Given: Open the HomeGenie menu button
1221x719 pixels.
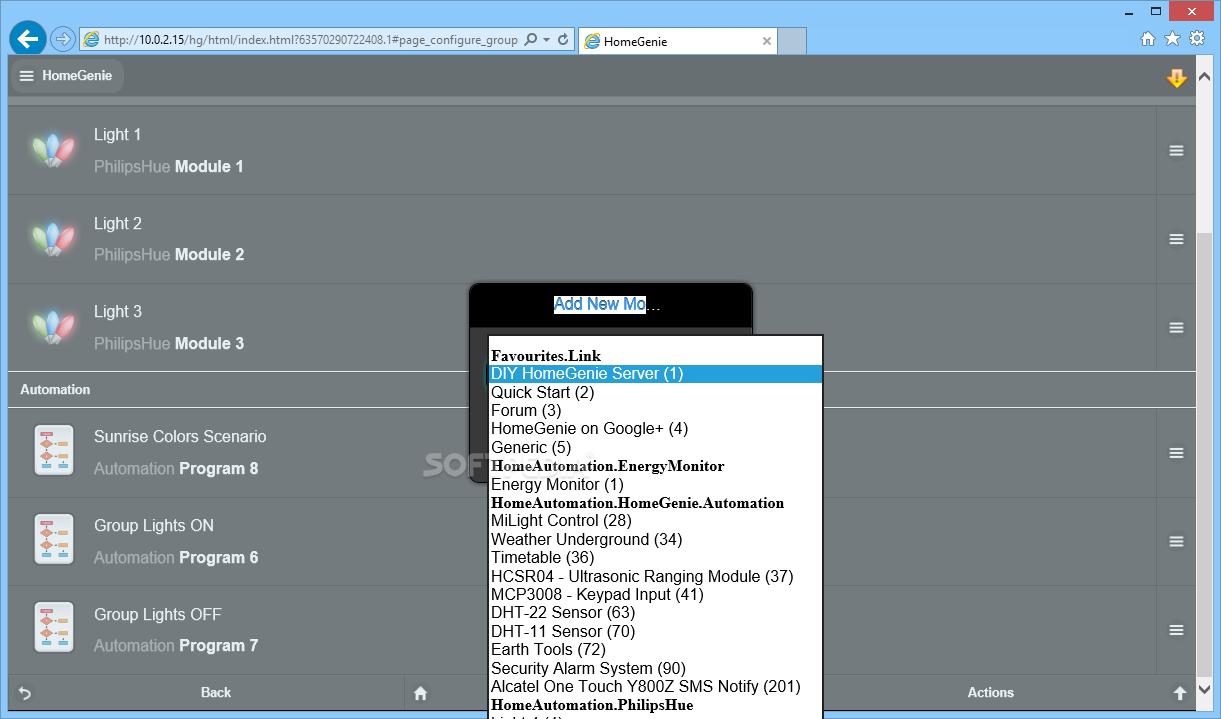Looking at the screenshot, I should coord(67,76).
